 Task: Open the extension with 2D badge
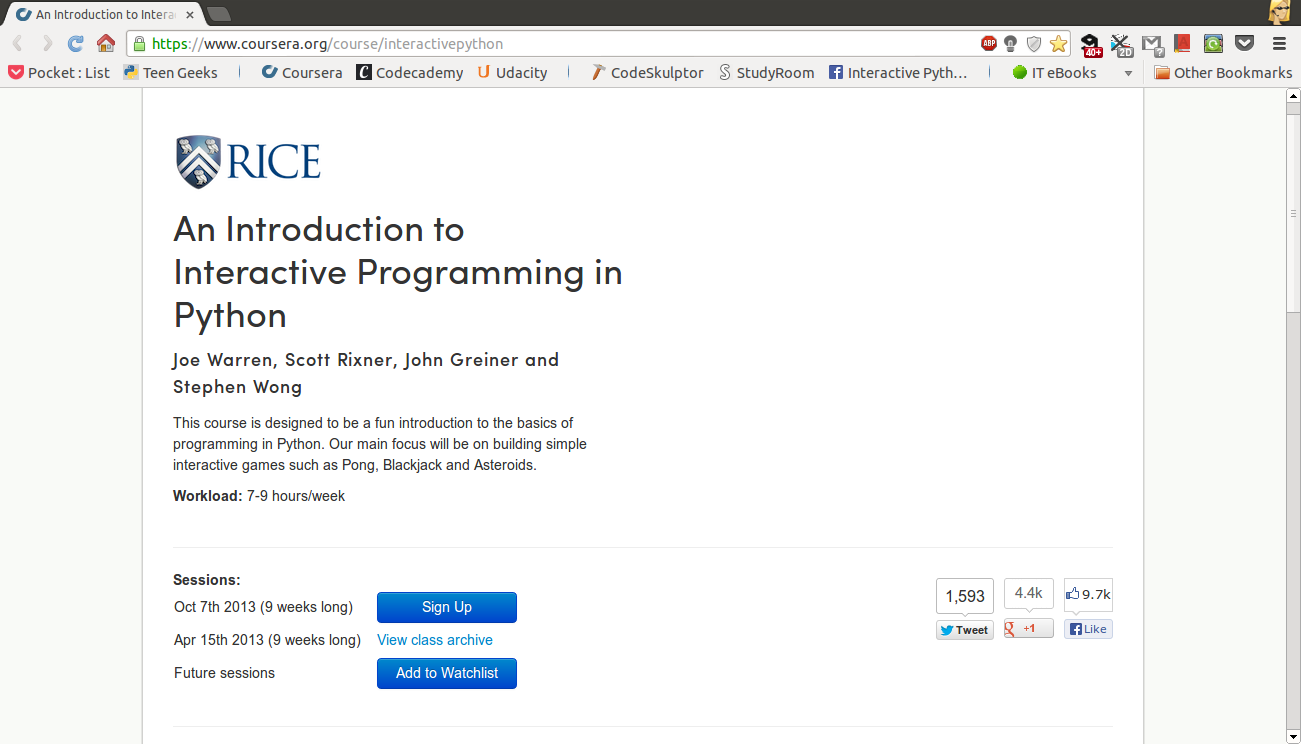click(1122, 45)
